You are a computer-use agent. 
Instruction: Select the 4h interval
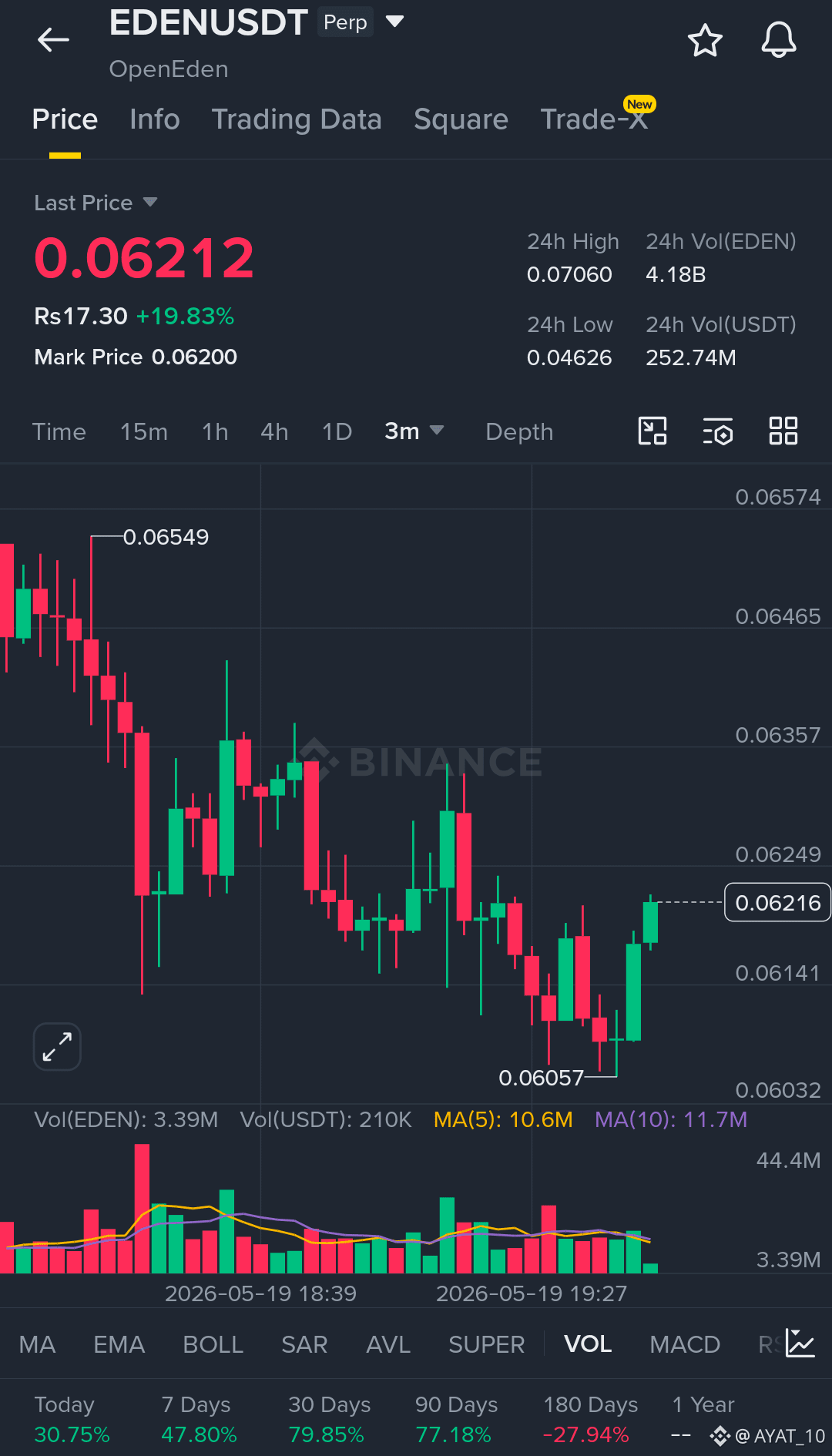click(274, 431)
